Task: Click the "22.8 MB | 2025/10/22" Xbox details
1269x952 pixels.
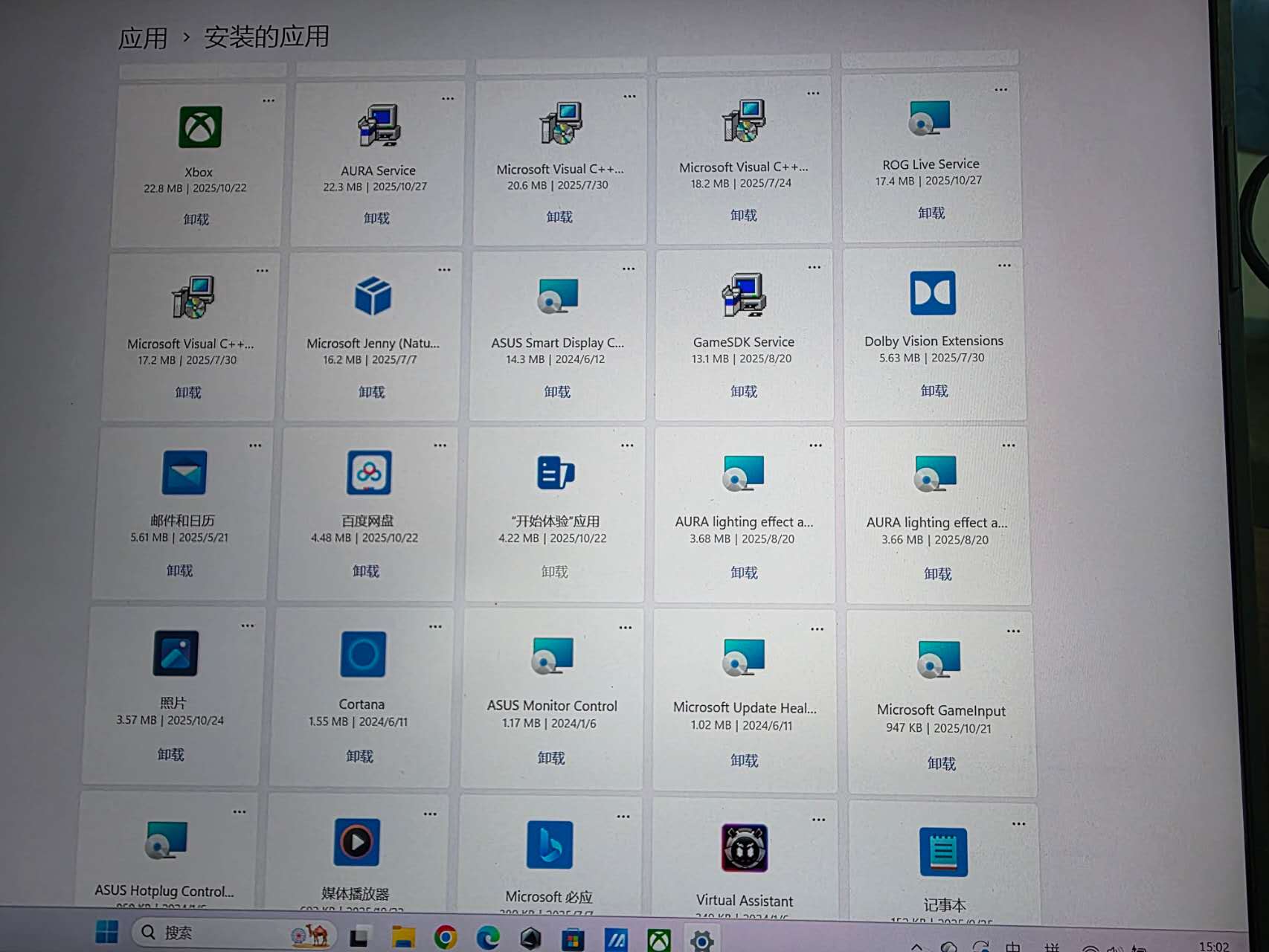Action: [196, 188]
